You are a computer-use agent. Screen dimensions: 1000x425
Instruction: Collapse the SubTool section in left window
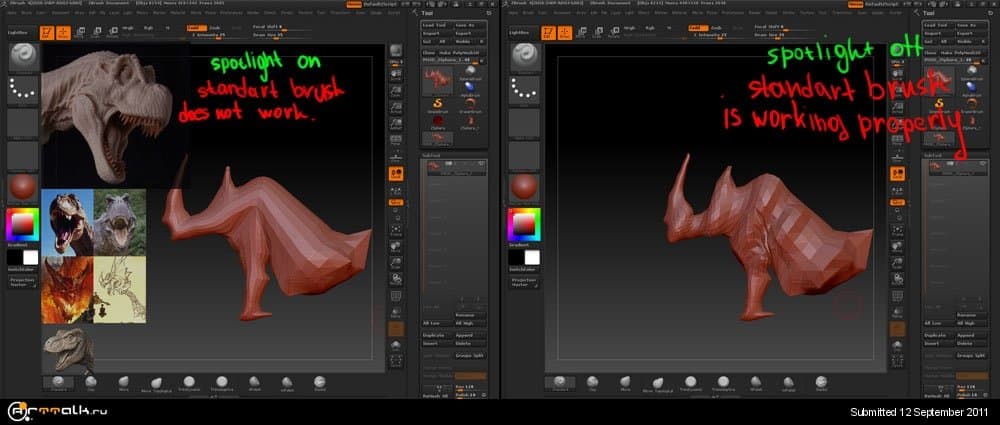tap(429, 155)
